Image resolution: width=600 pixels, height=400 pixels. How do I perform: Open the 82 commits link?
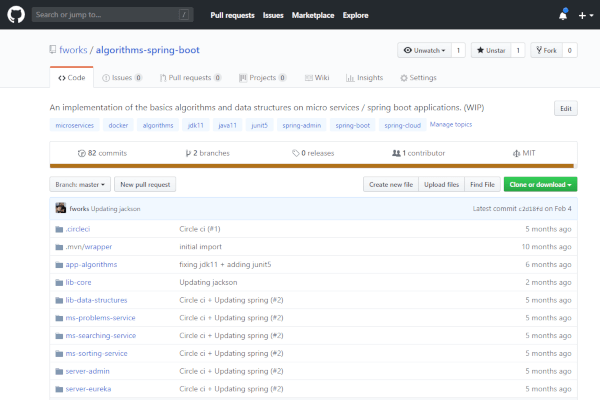pyautogui.click(x=102, y=153)
